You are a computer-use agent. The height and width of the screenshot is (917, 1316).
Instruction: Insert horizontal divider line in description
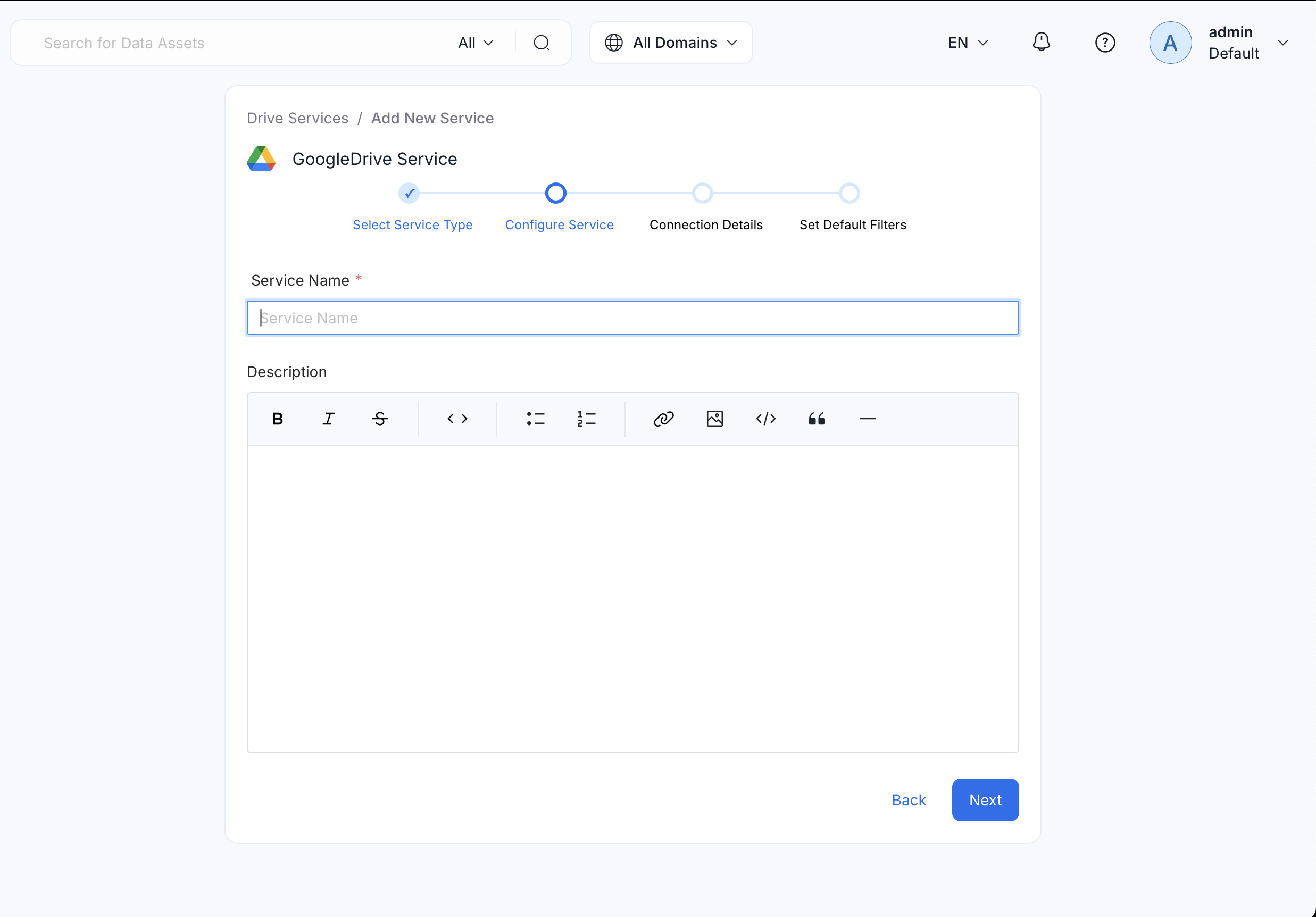click(868, 419)
